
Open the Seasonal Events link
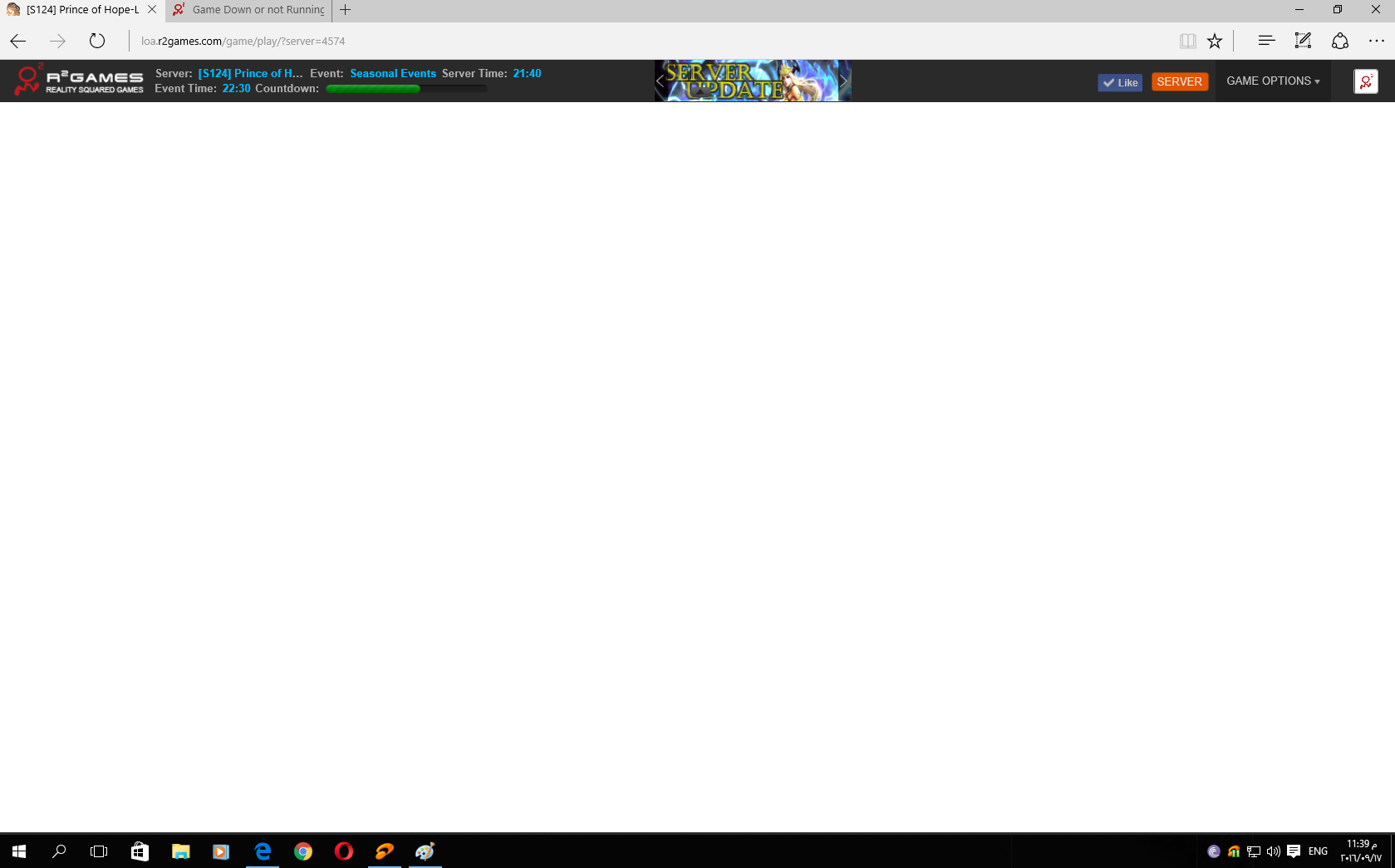[x=392, y=74]
